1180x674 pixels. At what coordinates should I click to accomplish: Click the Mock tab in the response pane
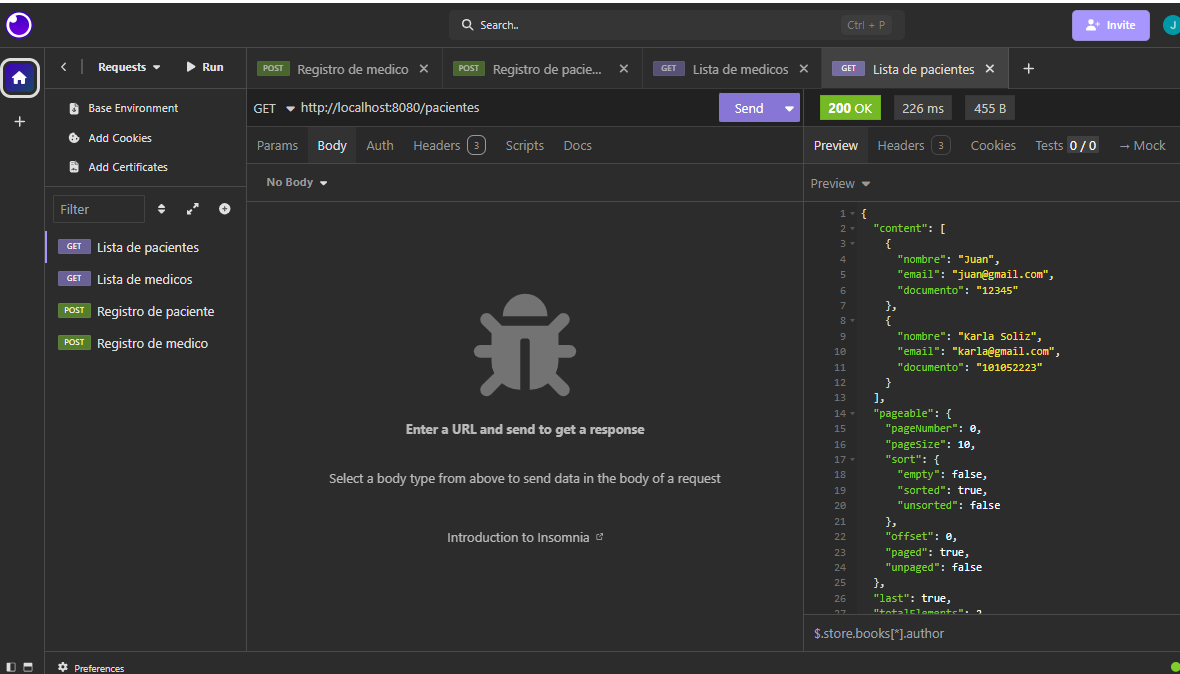[x=1142, y=145]
